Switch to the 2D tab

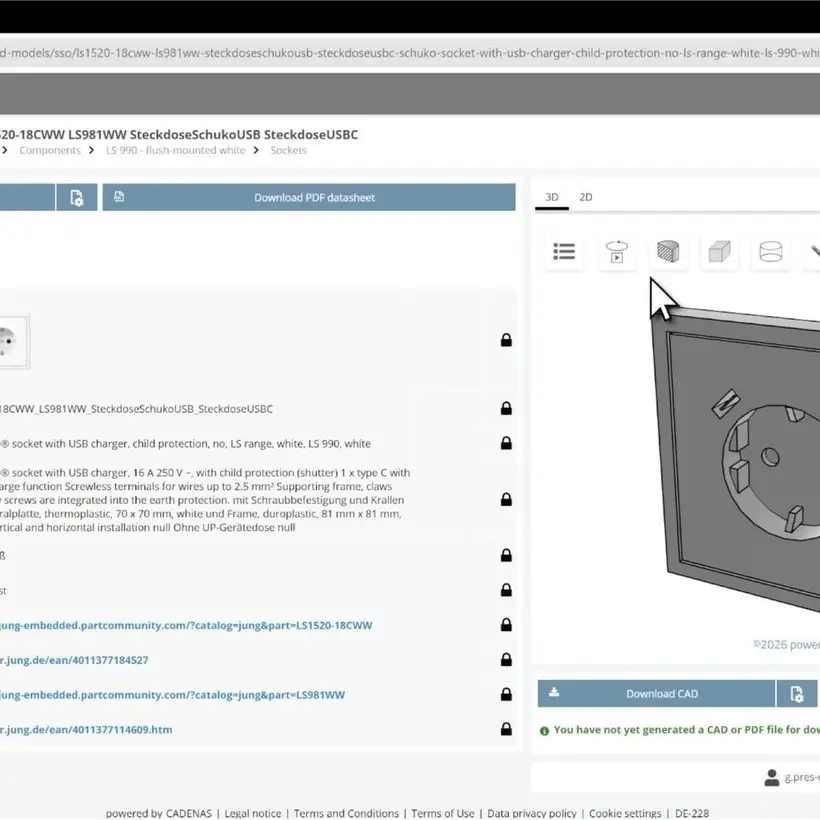click(586, 197)
